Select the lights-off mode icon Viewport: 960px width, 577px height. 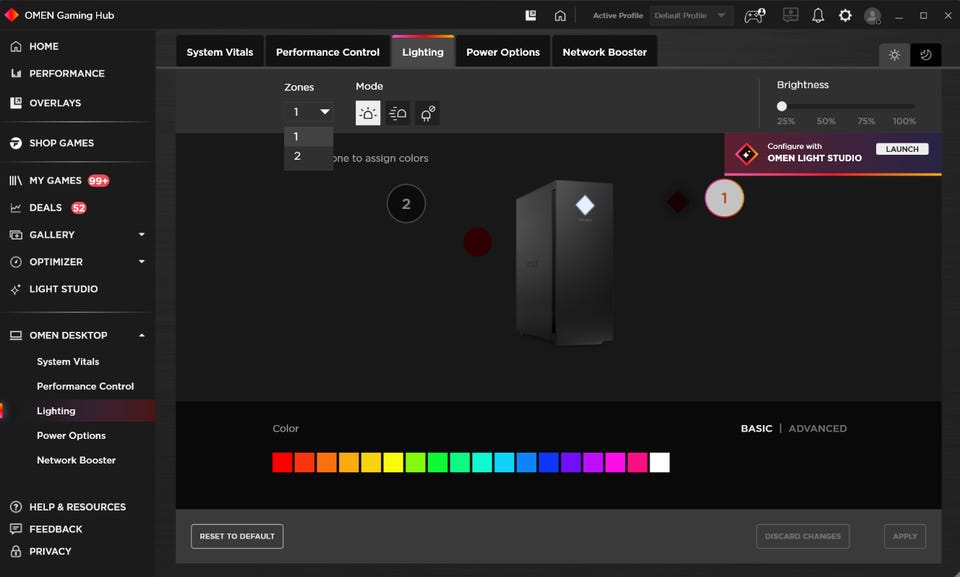[427, 113]
